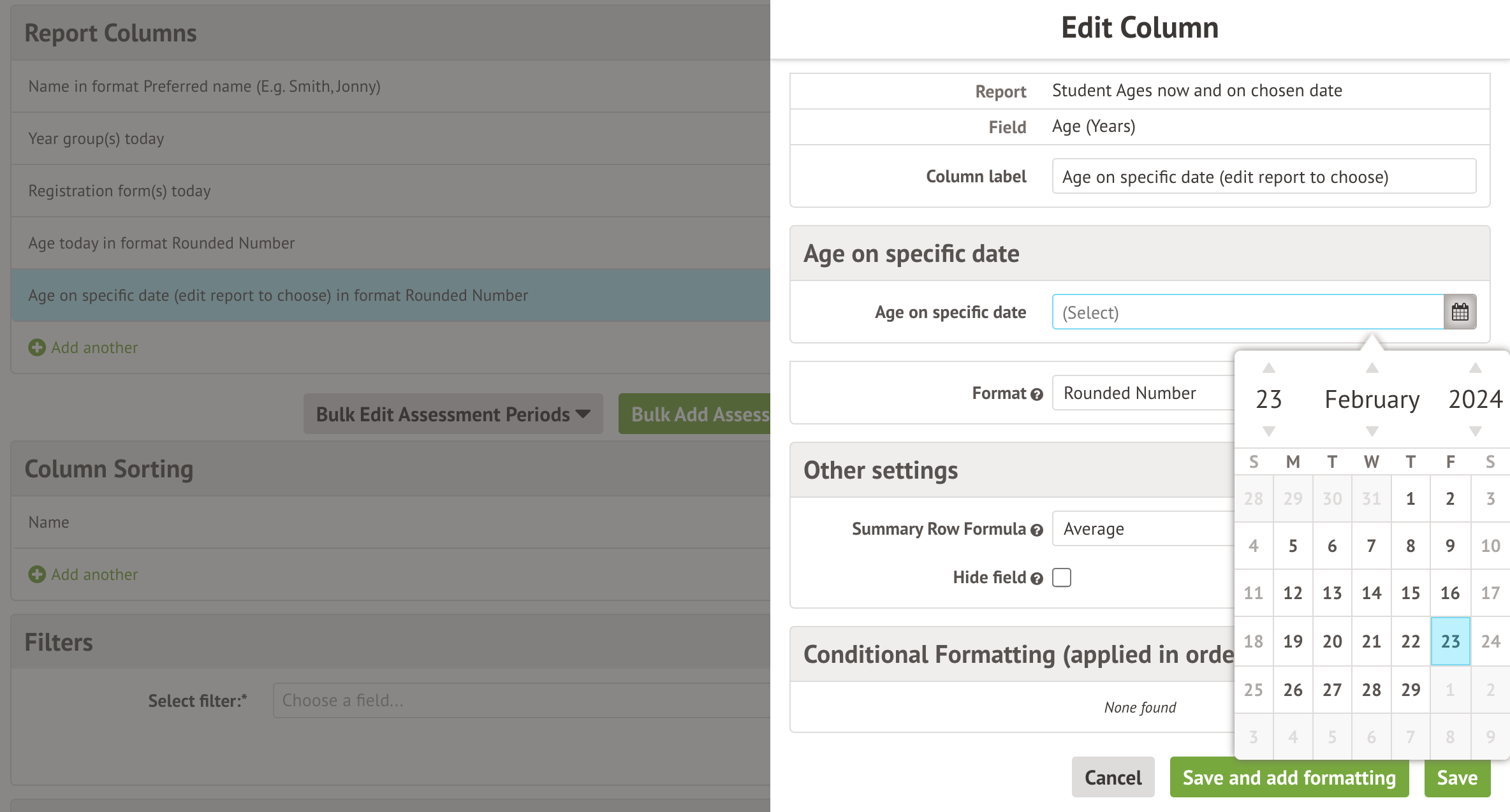
Task: Go to next month with up arrow
Action: tap(1372, 368)
